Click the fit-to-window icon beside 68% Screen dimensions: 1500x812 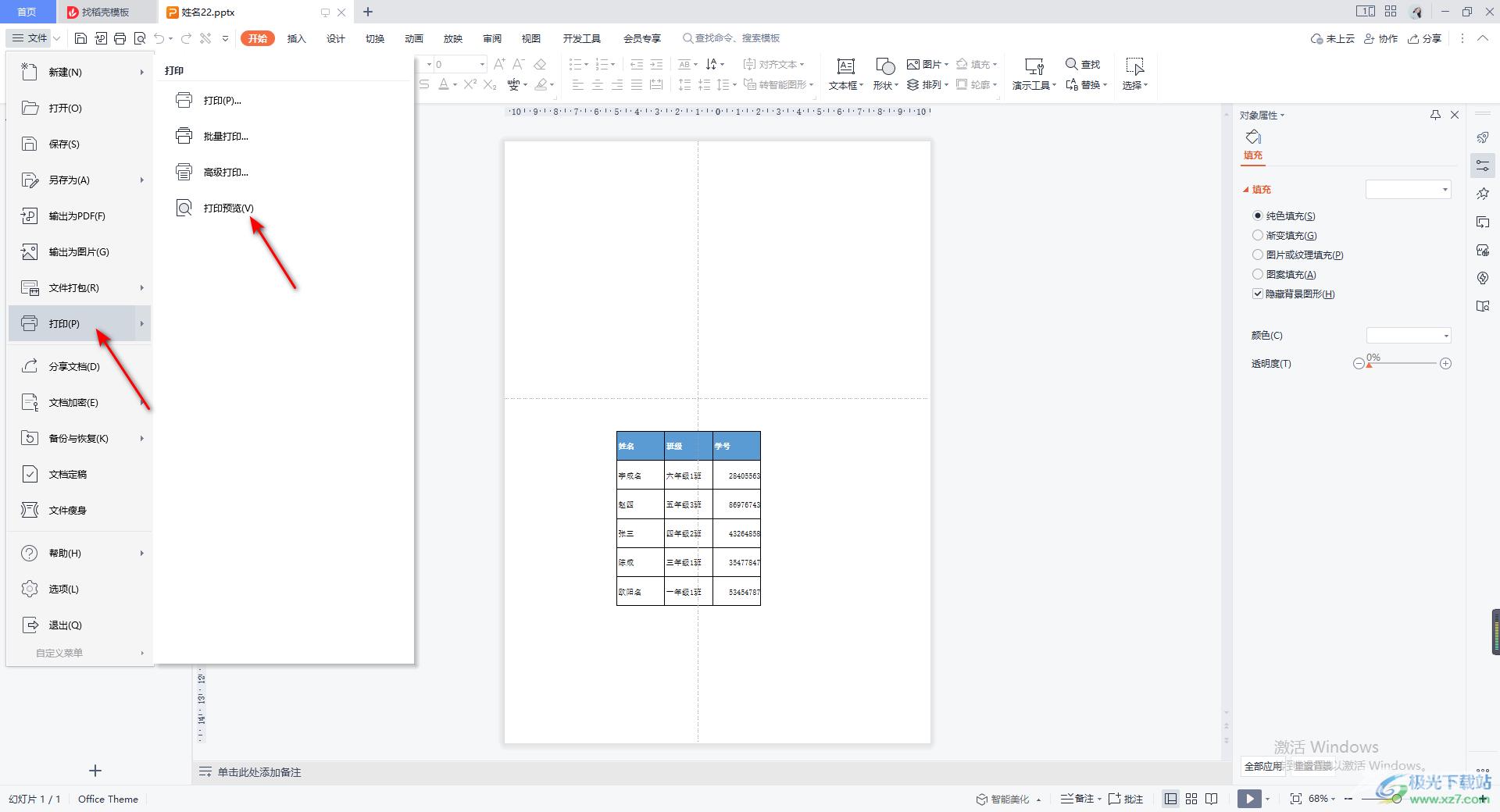pos(1296,799)
